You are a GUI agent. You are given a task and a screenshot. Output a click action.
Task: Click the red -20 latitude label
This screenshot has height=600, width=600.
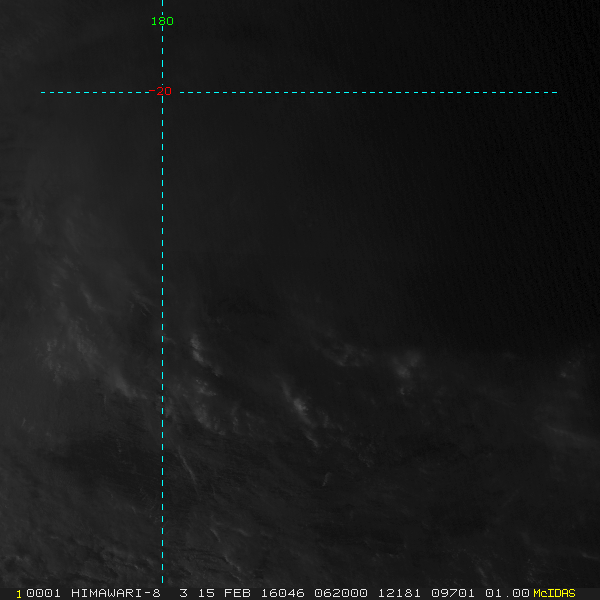click(x=160, y=91)
